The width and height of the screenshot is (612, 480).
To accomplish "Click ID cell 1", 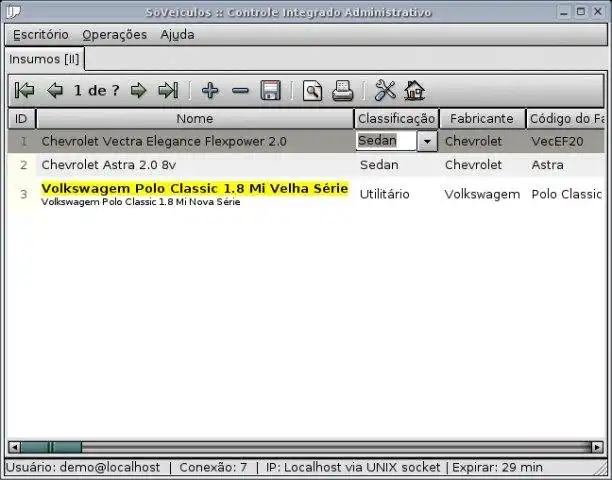I will click(x=23, y=141).
